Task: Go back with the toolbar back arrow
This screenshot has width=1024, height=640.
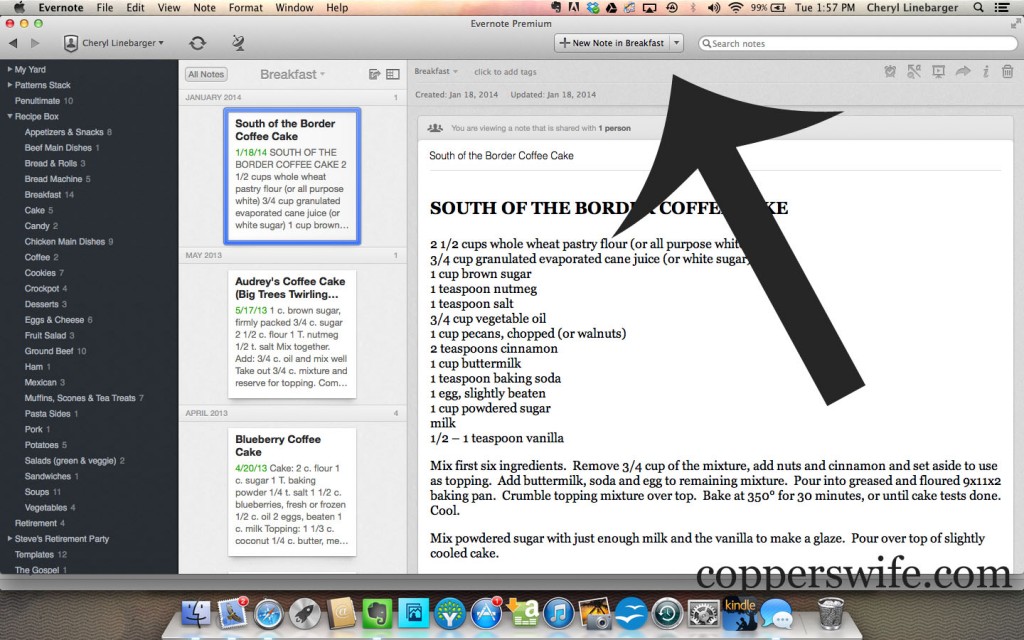Action: (x=13, y=43)
